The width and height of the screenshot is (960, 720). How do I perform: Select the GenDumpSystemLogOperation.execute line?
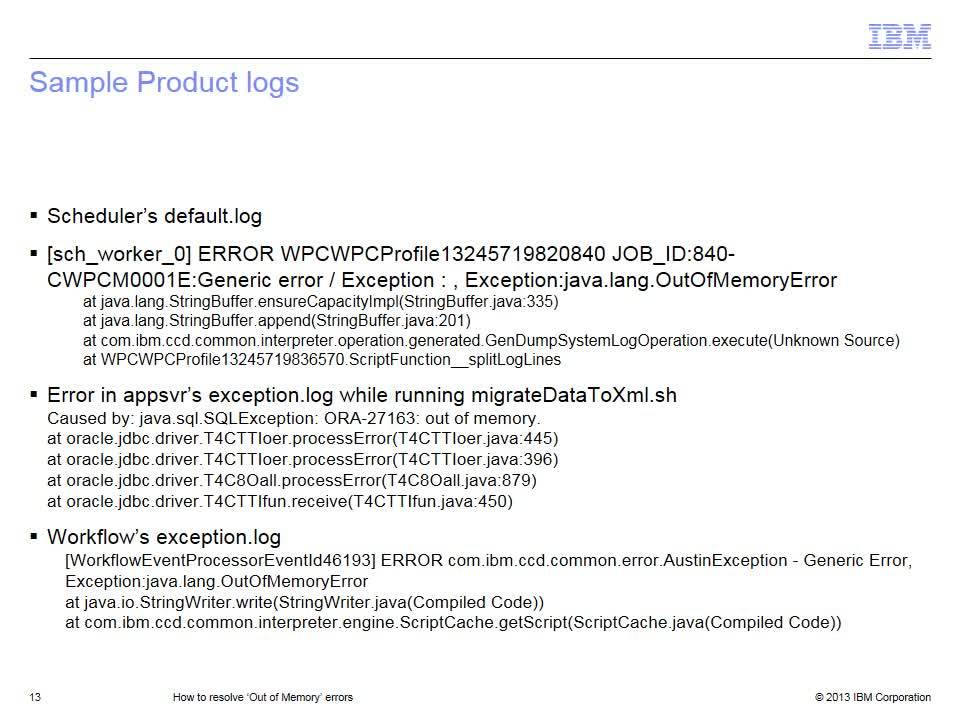[491, 340]
